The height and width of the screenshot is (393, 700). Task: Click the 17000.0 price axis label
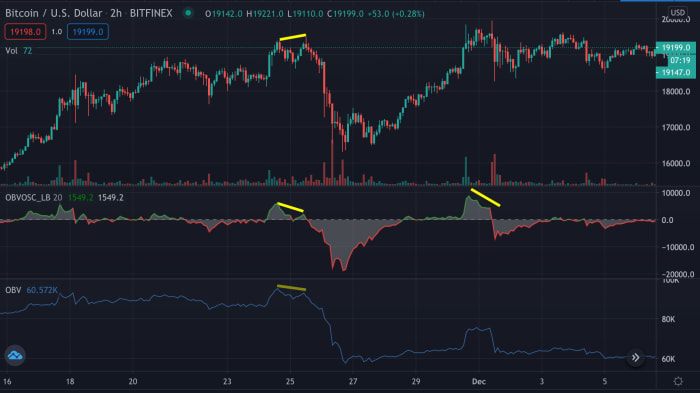point(676,127)
